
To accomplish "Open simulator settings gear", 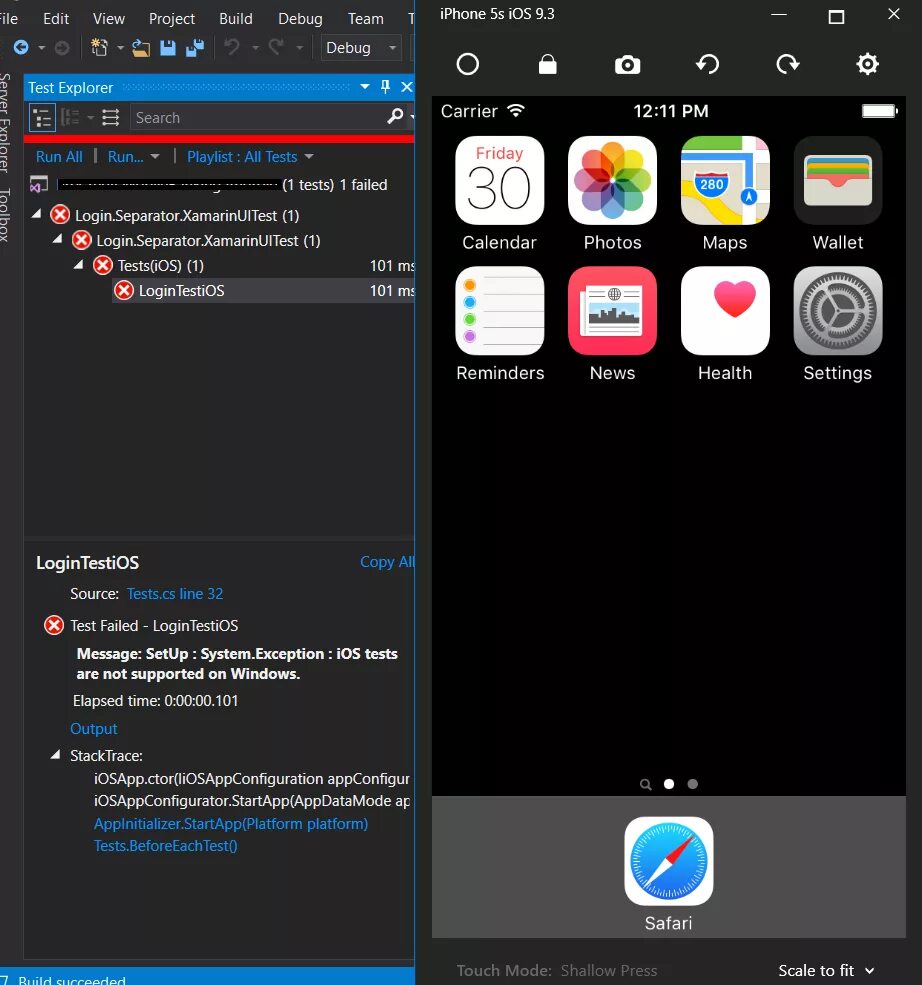I will tap(867, 64).
